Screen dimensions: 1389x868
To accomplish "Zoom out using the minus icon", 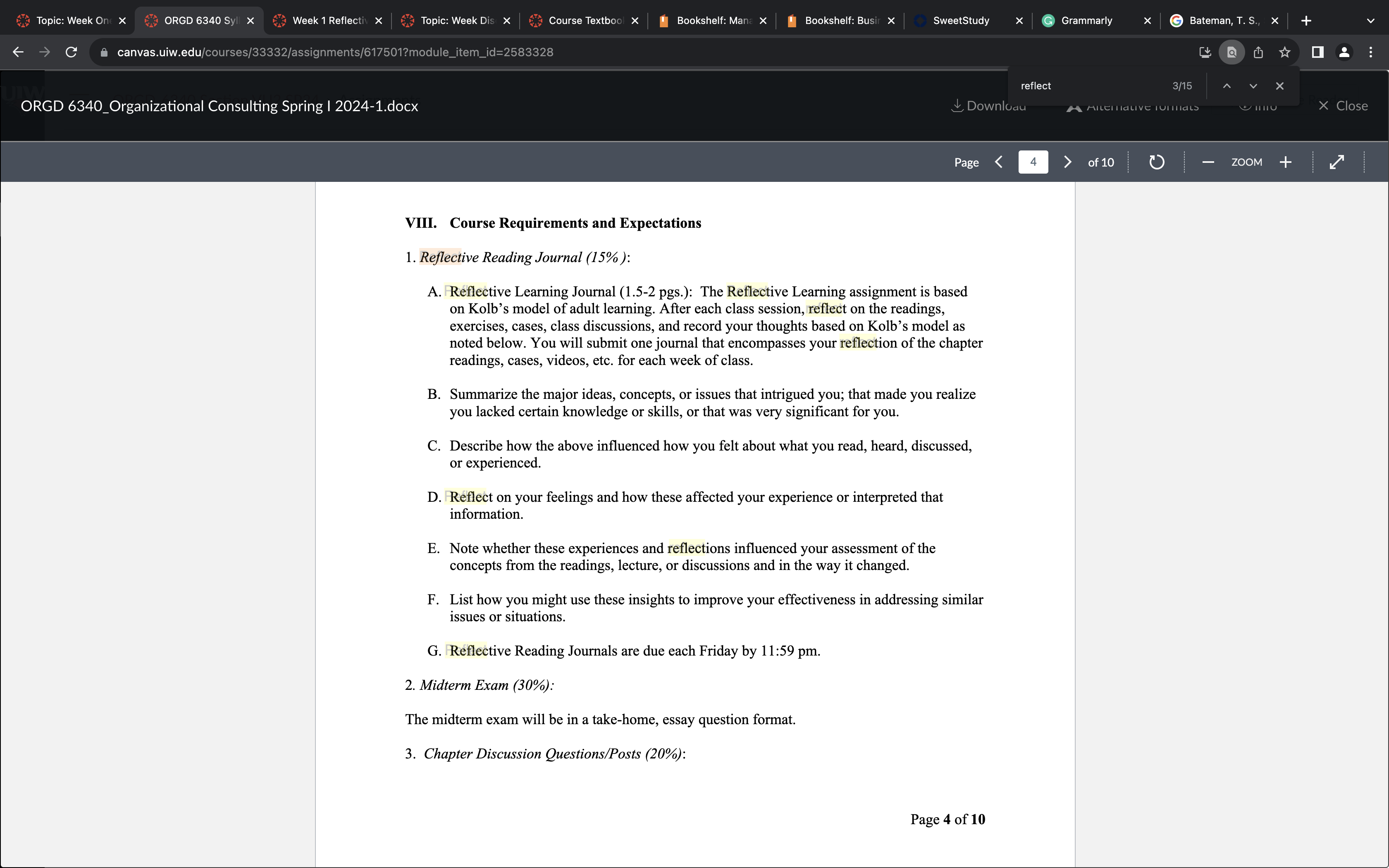I will tap(1208, 162).
